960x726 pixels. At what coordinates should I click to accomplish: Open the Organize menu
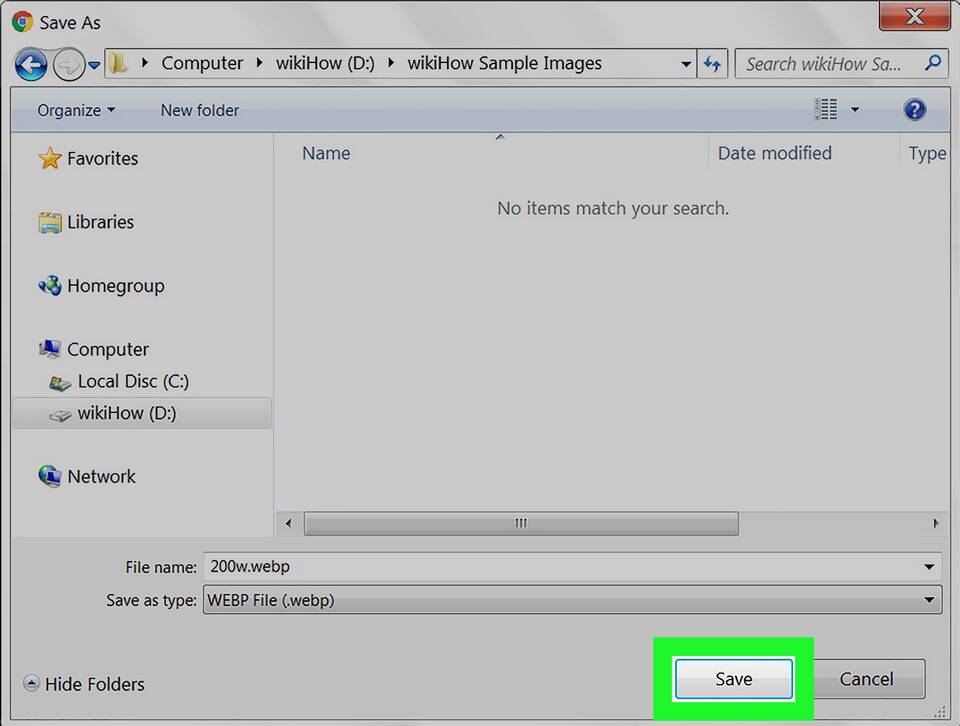click(76, 110)
